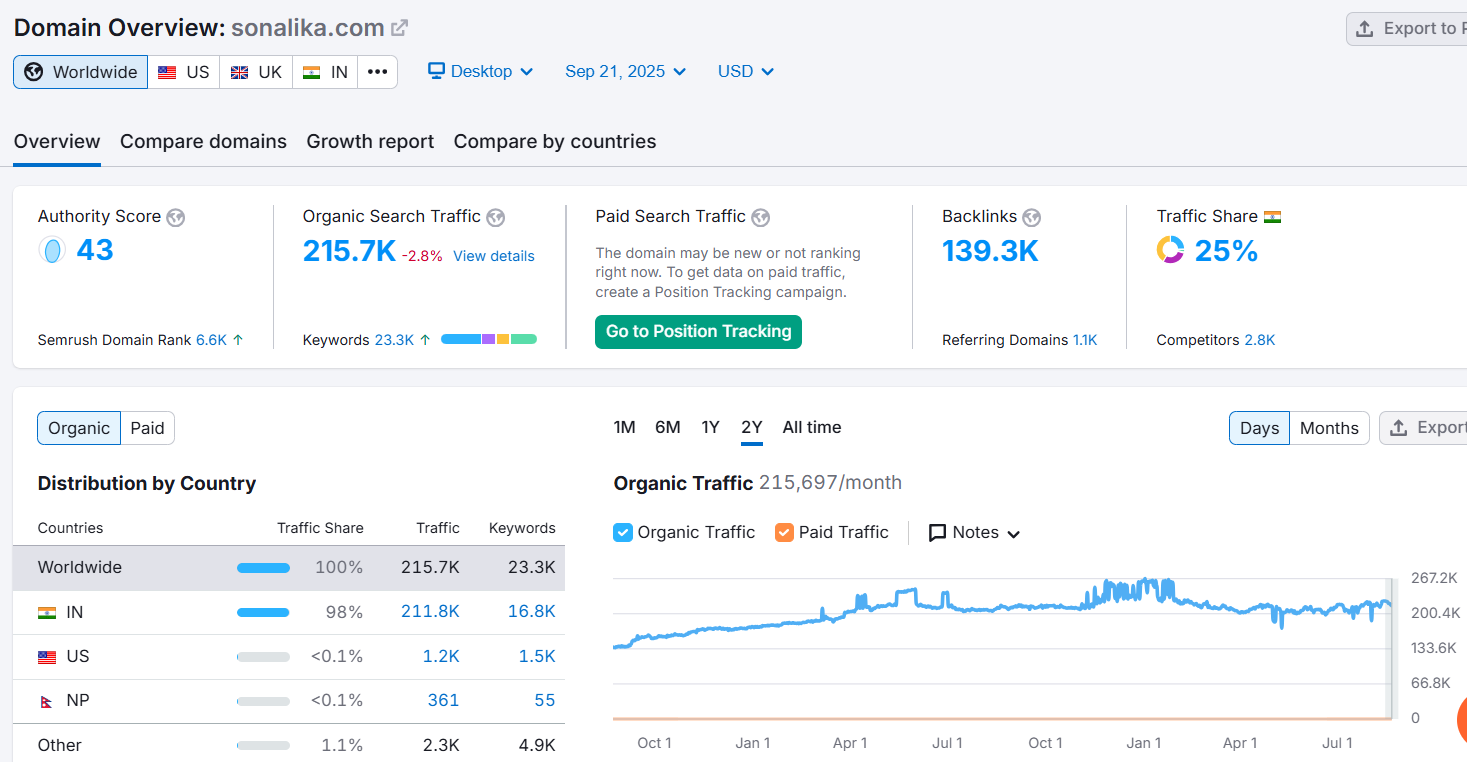
Task: Open the Compare domains tab
Action: [203, 141]
